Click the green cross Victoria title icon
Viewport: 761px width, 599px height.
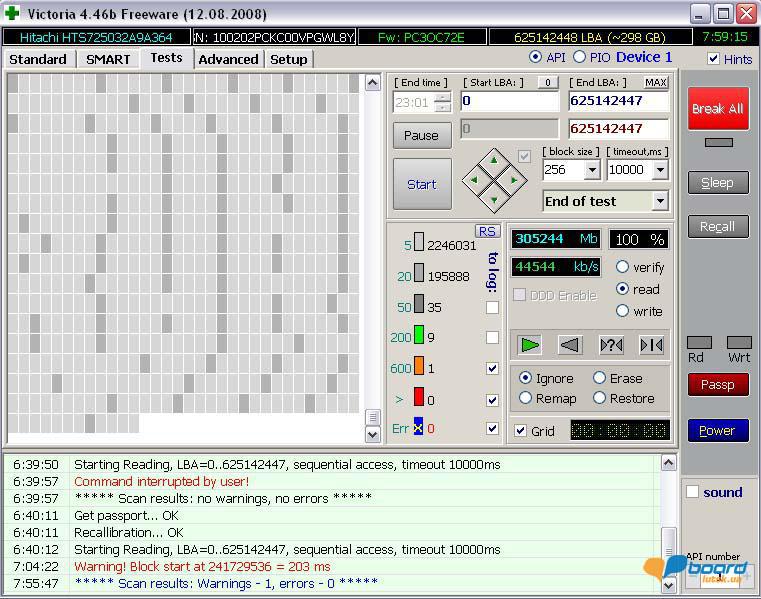pyautogui.click(x=12, y=14)
